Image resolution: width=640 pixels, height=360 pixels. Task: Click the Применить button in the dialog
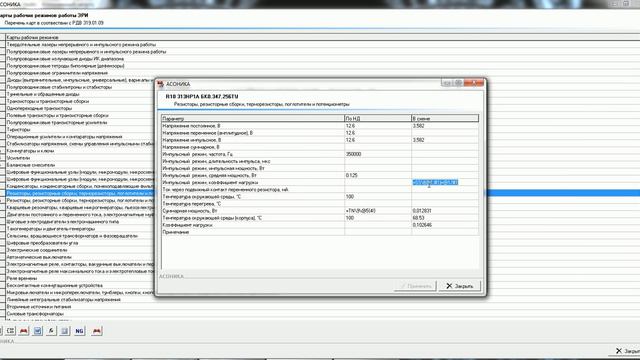(x=415, y=286)
